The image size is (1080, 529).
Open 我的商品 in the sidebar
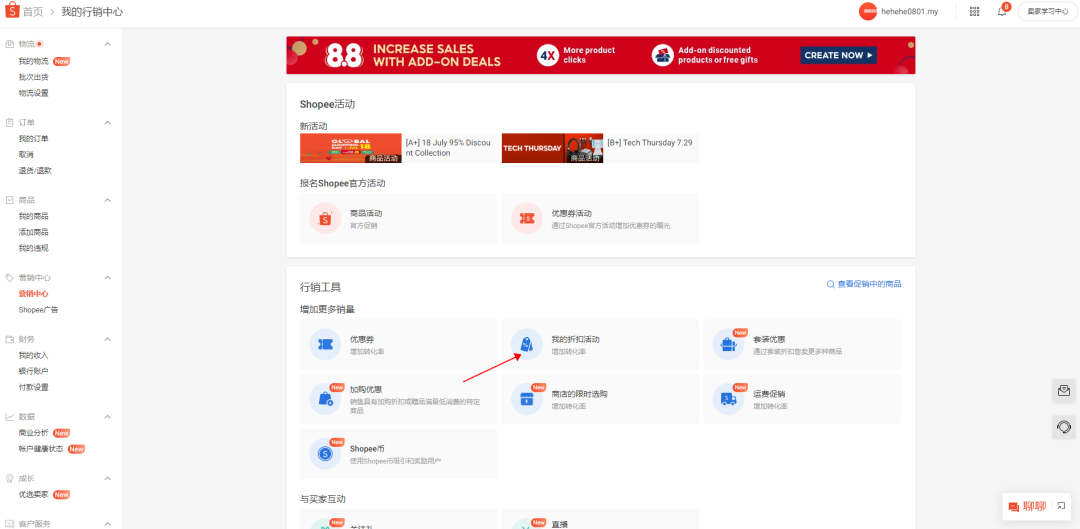[x=34, y=216]
